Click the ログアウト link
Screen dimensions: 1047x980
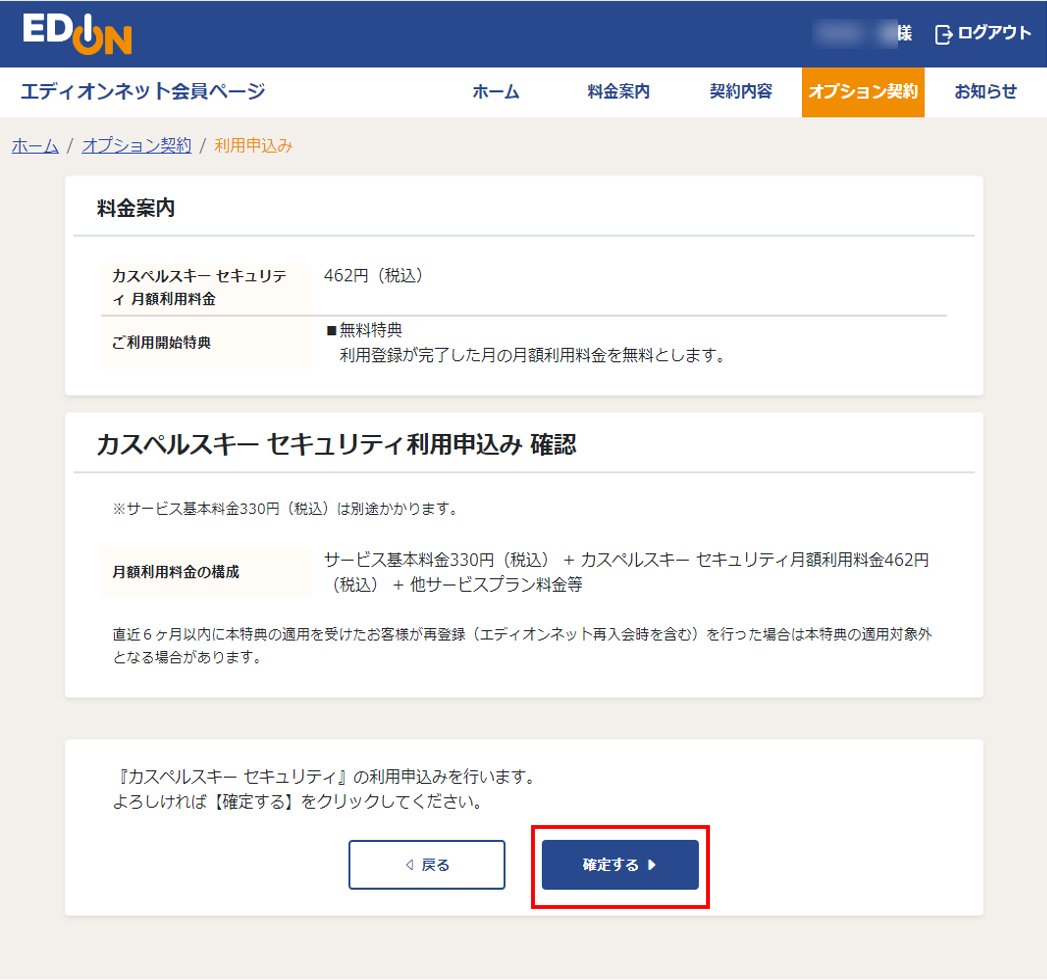[993, 33]
